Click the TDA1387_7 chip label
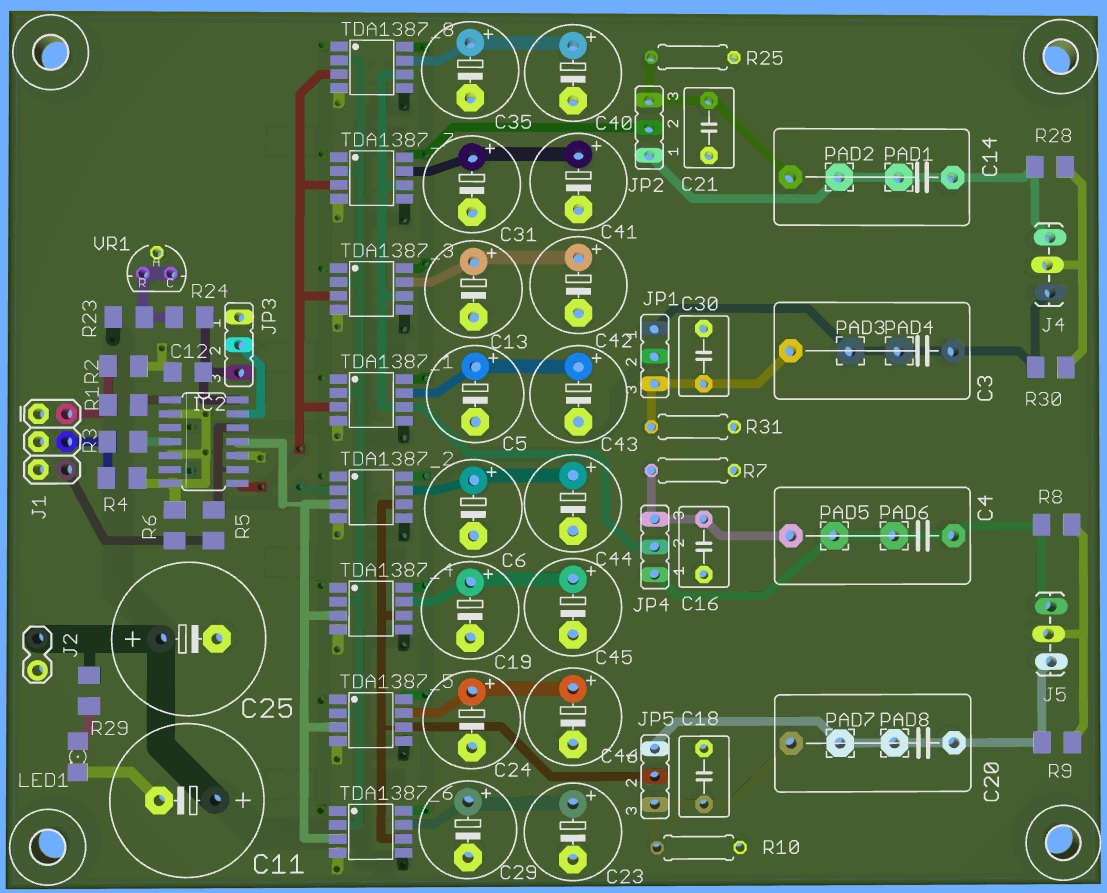Viewport: 1107px width, 893px height. tap(397, 140)
